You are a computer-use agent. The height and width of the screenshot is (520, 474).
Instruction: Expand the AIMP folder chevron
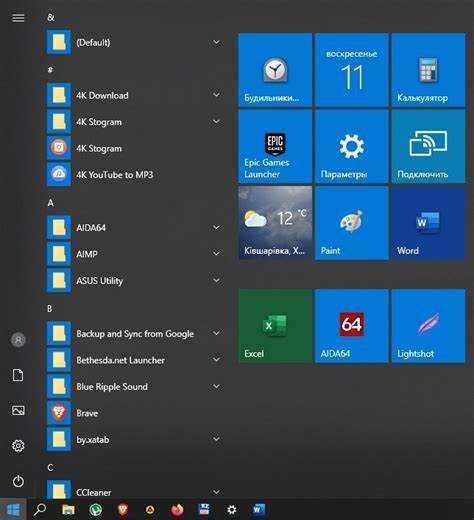(x=216, y=254)
